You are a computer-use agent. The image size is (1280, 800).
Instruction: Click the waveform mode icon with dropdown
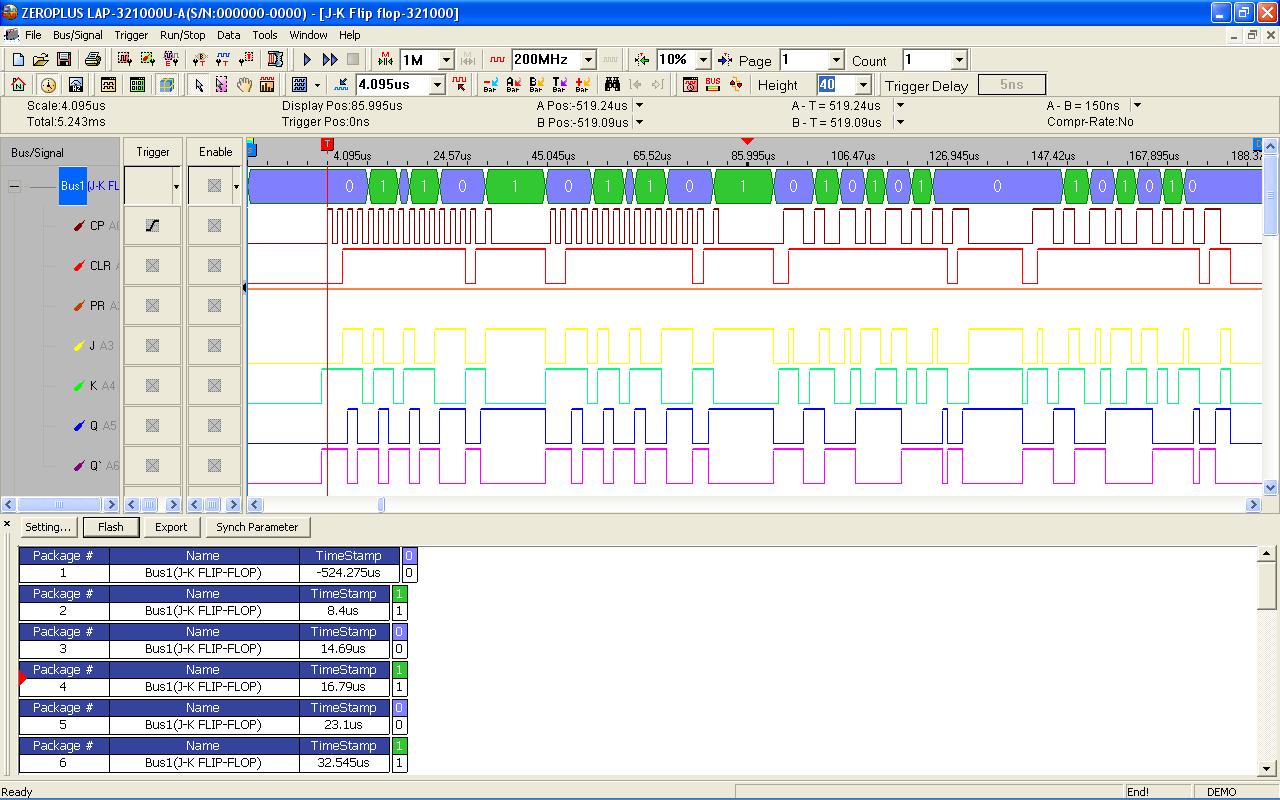point(299,85)
